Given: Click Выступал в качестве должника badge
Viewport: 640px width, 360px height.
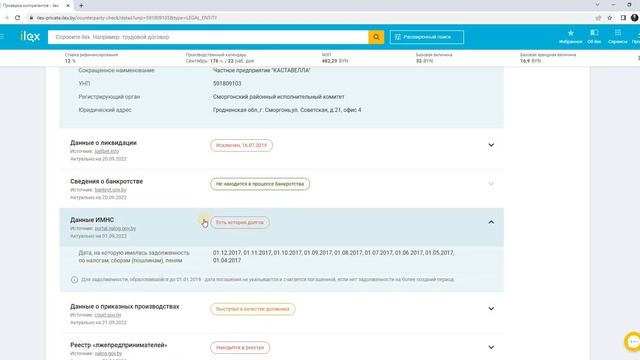Looking at the screenshot, I should tap(253, 309).
